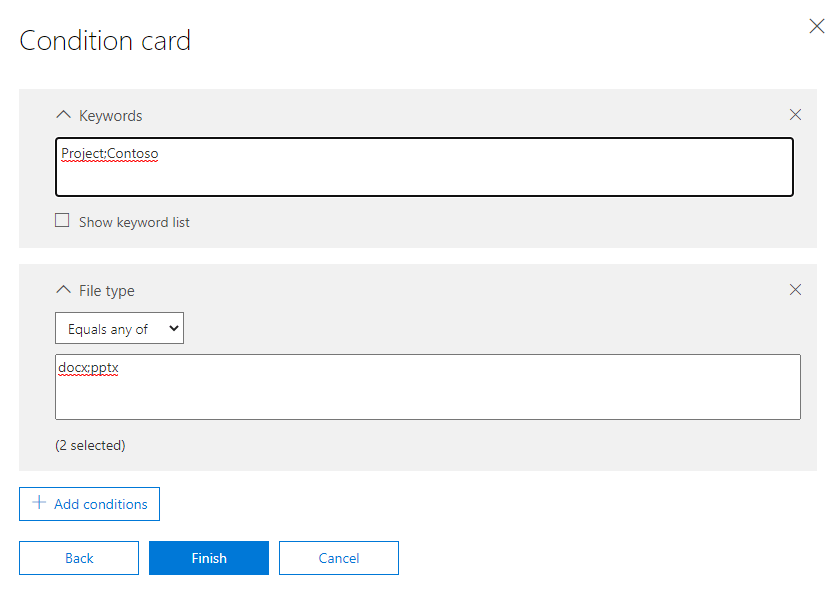Click the Finish button

(209, 558)
